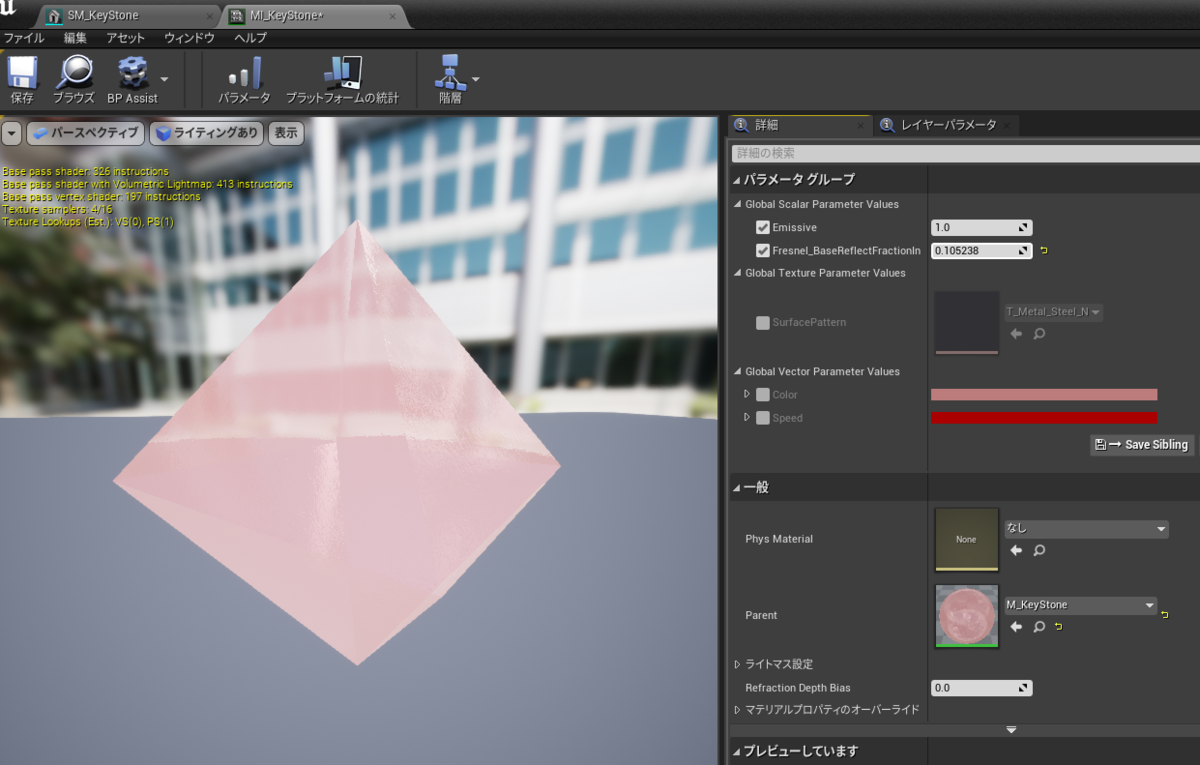Image resolution: width=1200 pixels, height=765 pixels.
Task: Collapse the パラメータ グループ section
Action: (737, 180)
